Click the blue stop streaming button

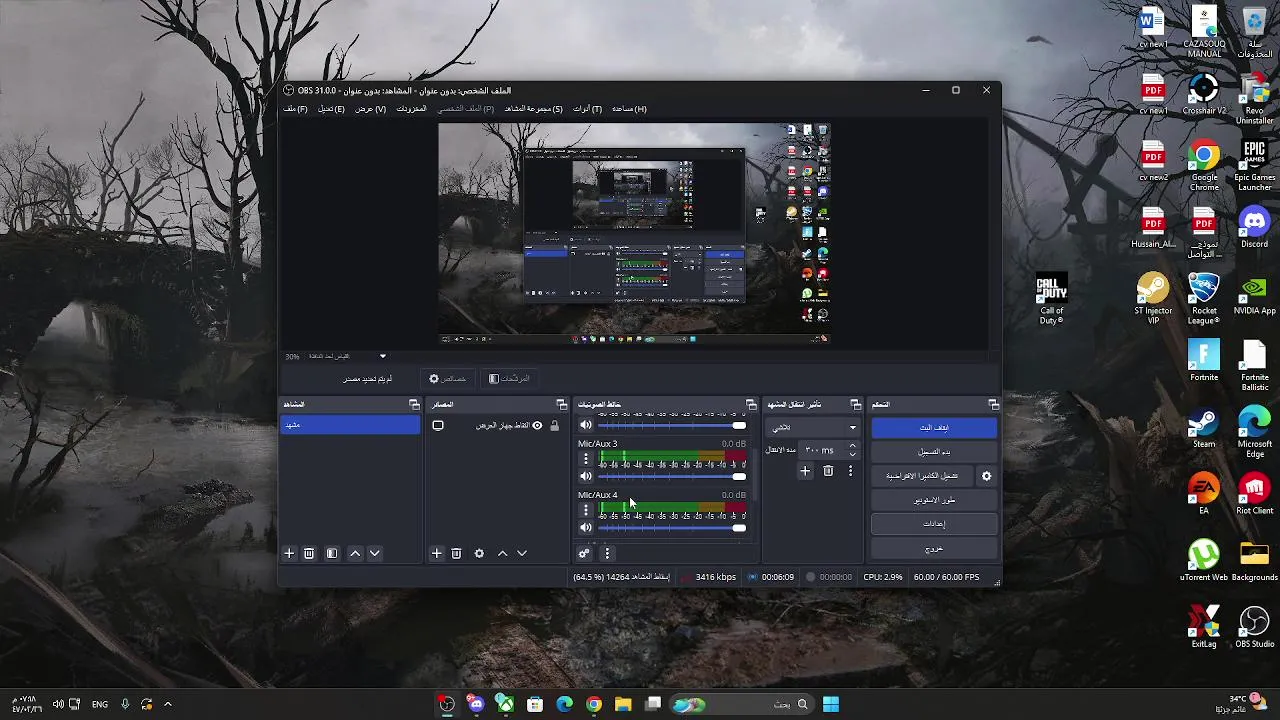[934, 427]
